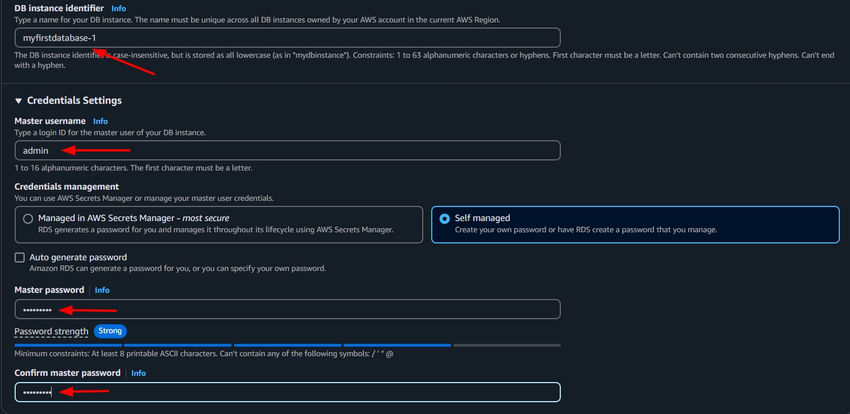
Task: Select the Self managed radio button
Action: click(444, 218)
